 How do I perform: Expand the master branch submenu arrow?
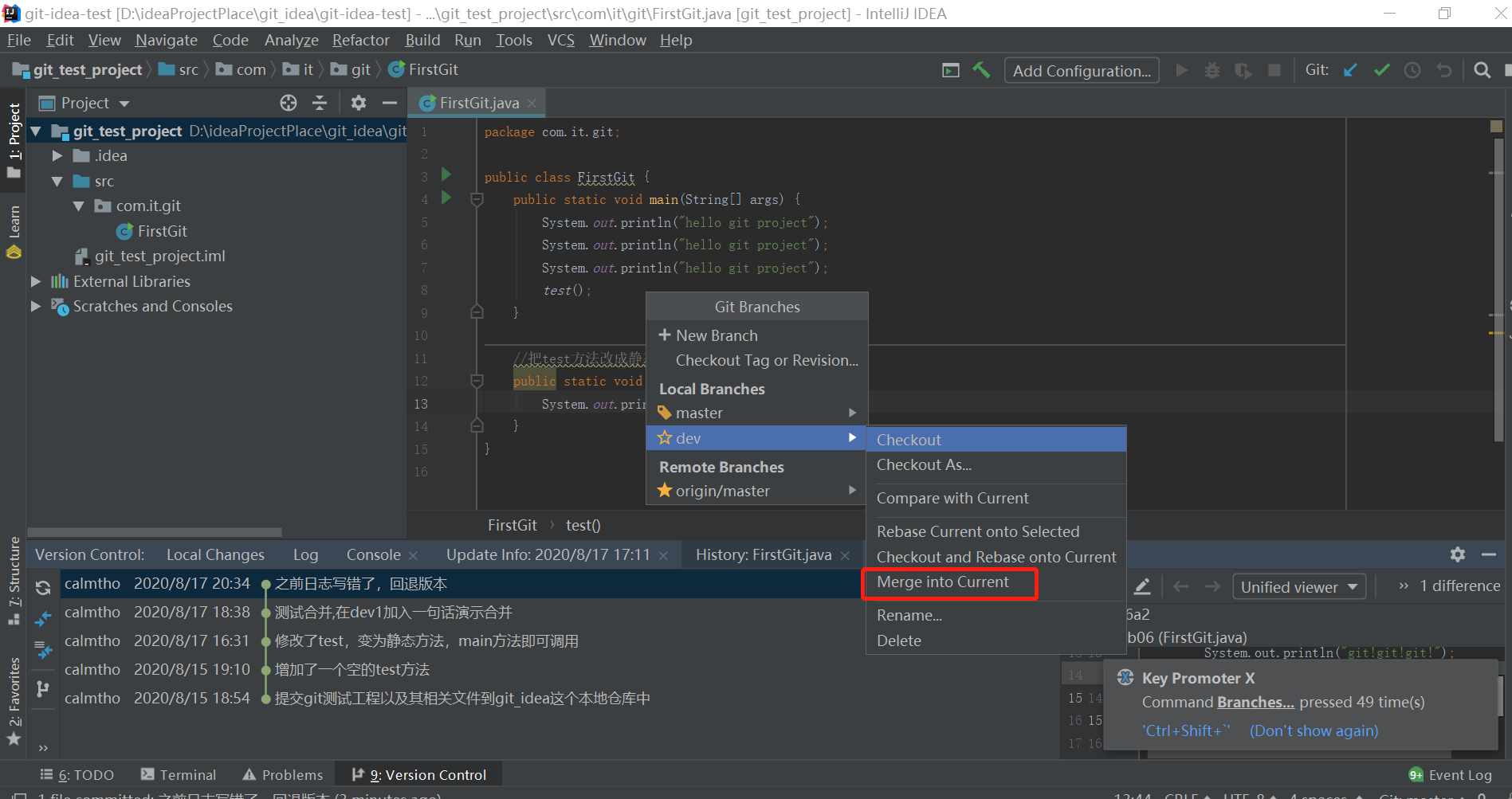coord(852,413)
